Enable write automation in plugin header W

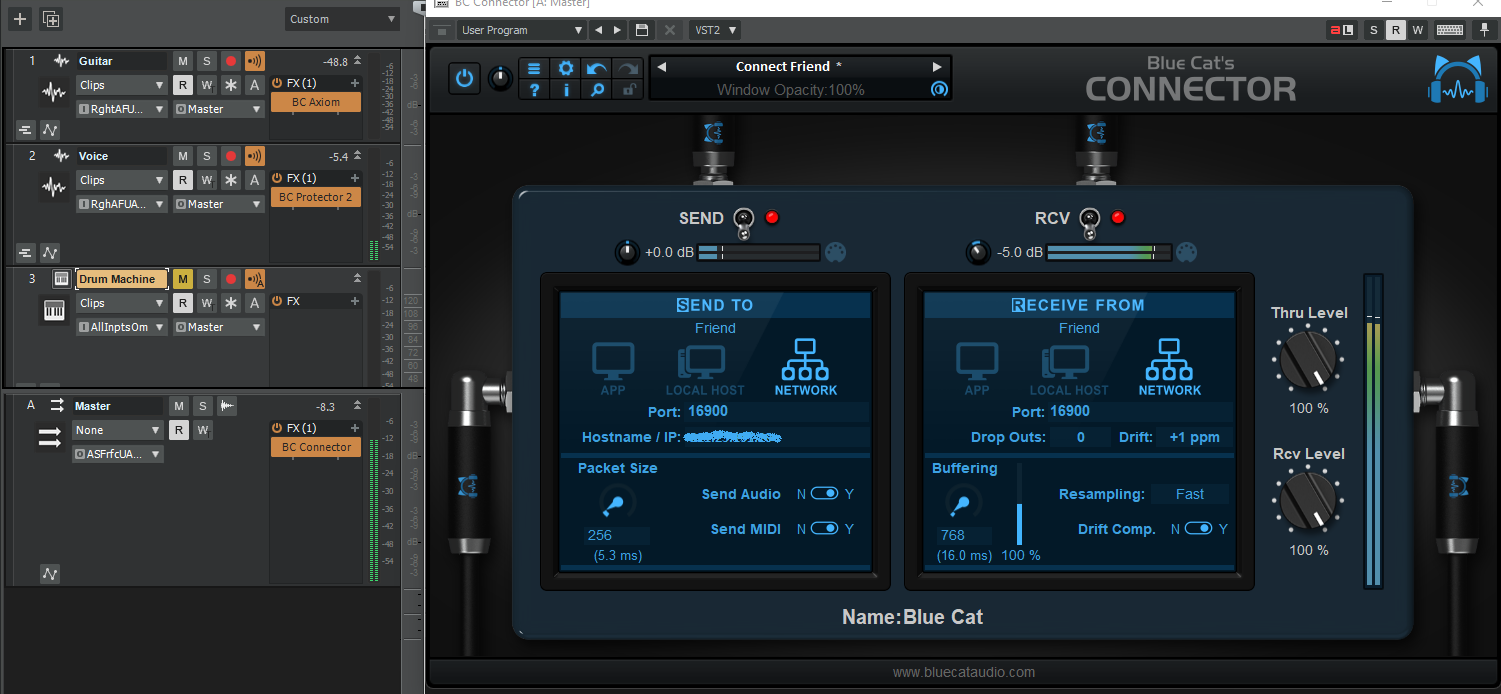(1418, 30)
